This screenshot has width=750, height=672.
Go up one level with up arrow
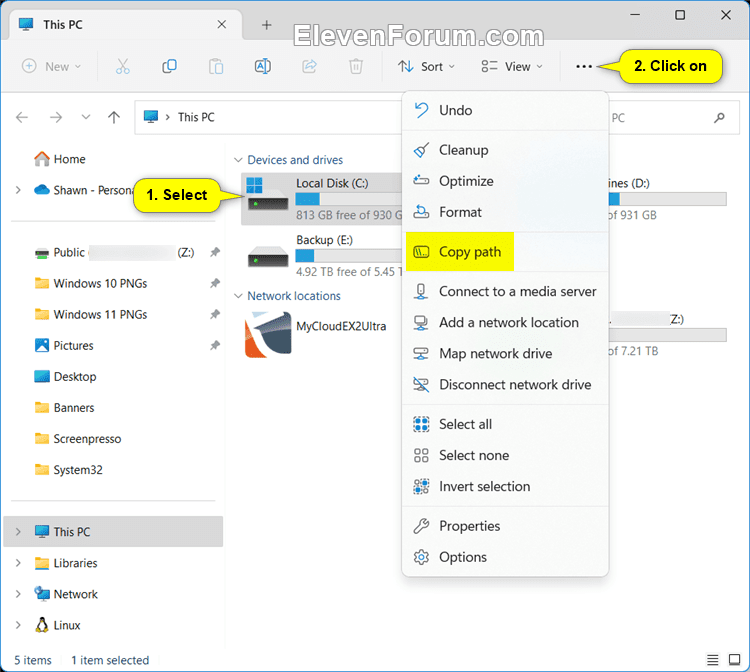[114, 117]
